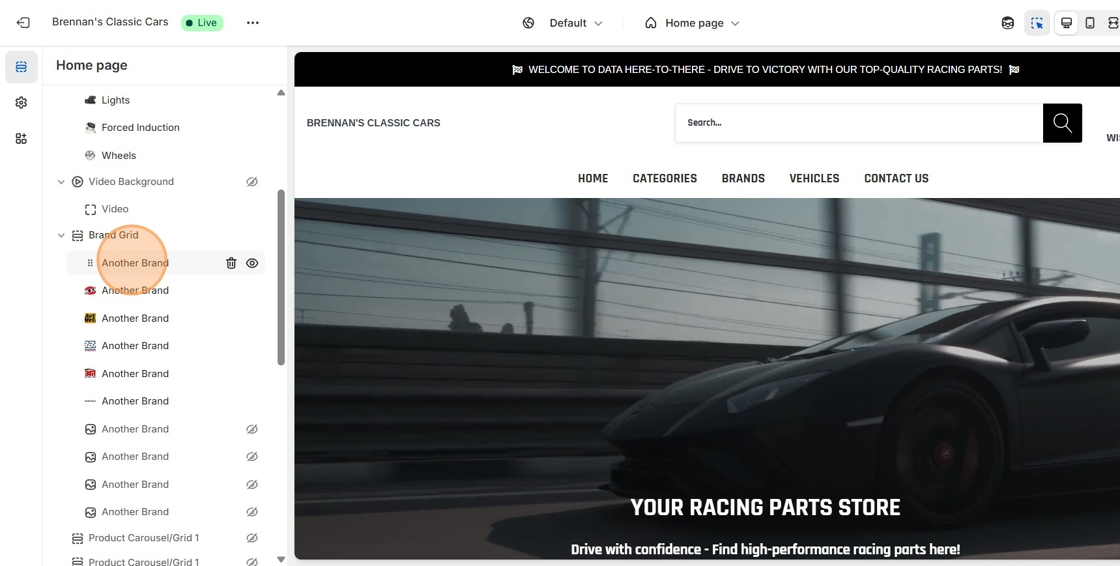Toggle the preview inspector selection tool

coord(1037,23)
